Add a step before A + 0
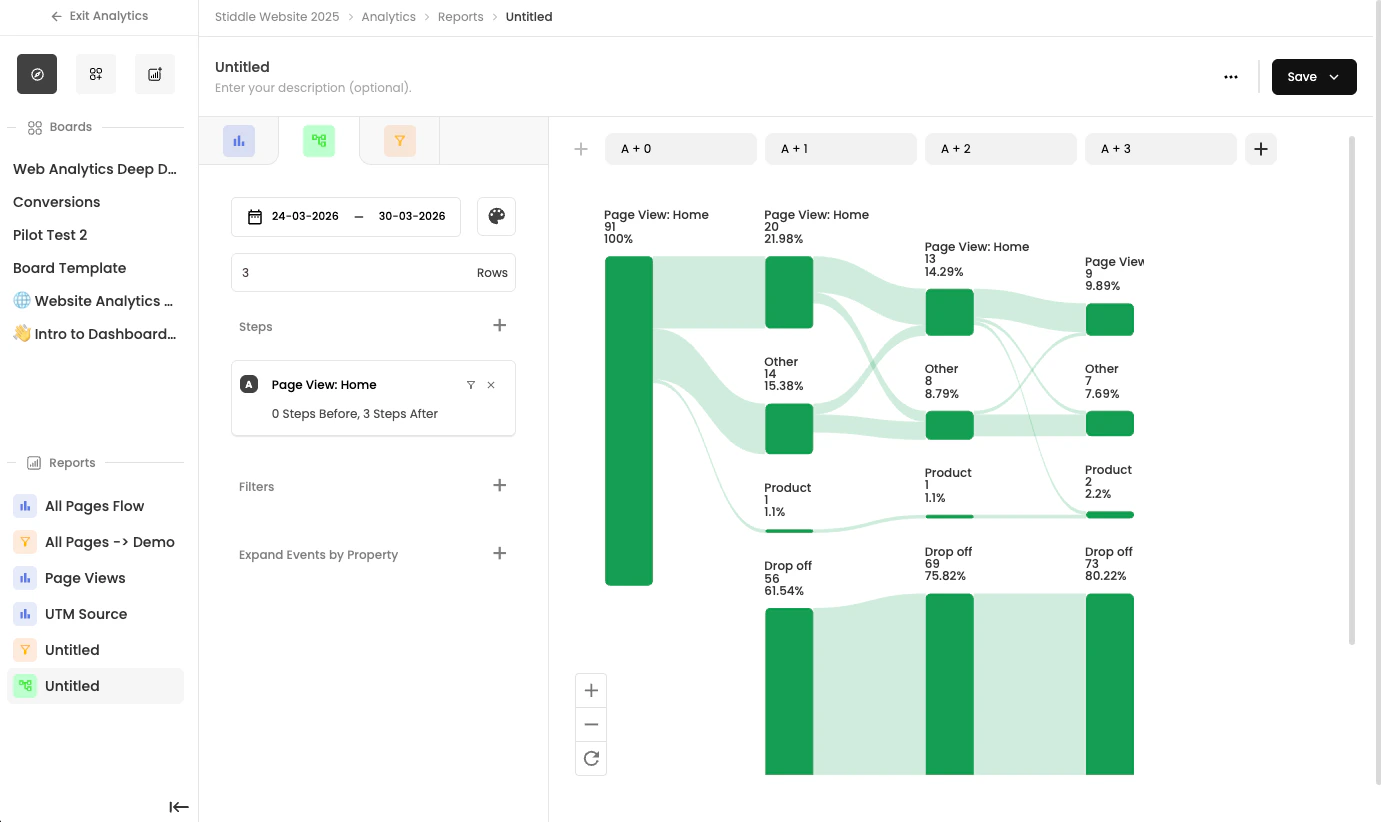Image resolution: width=1381 pixels, height=822 pixels. pyautogui.click(x=581, y=149)
